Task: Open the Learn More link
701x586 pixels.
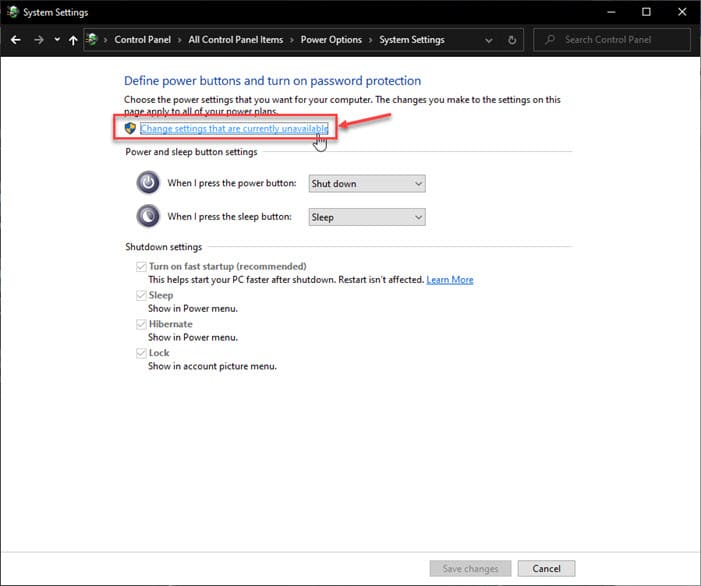Action: [x=450, y=280]
